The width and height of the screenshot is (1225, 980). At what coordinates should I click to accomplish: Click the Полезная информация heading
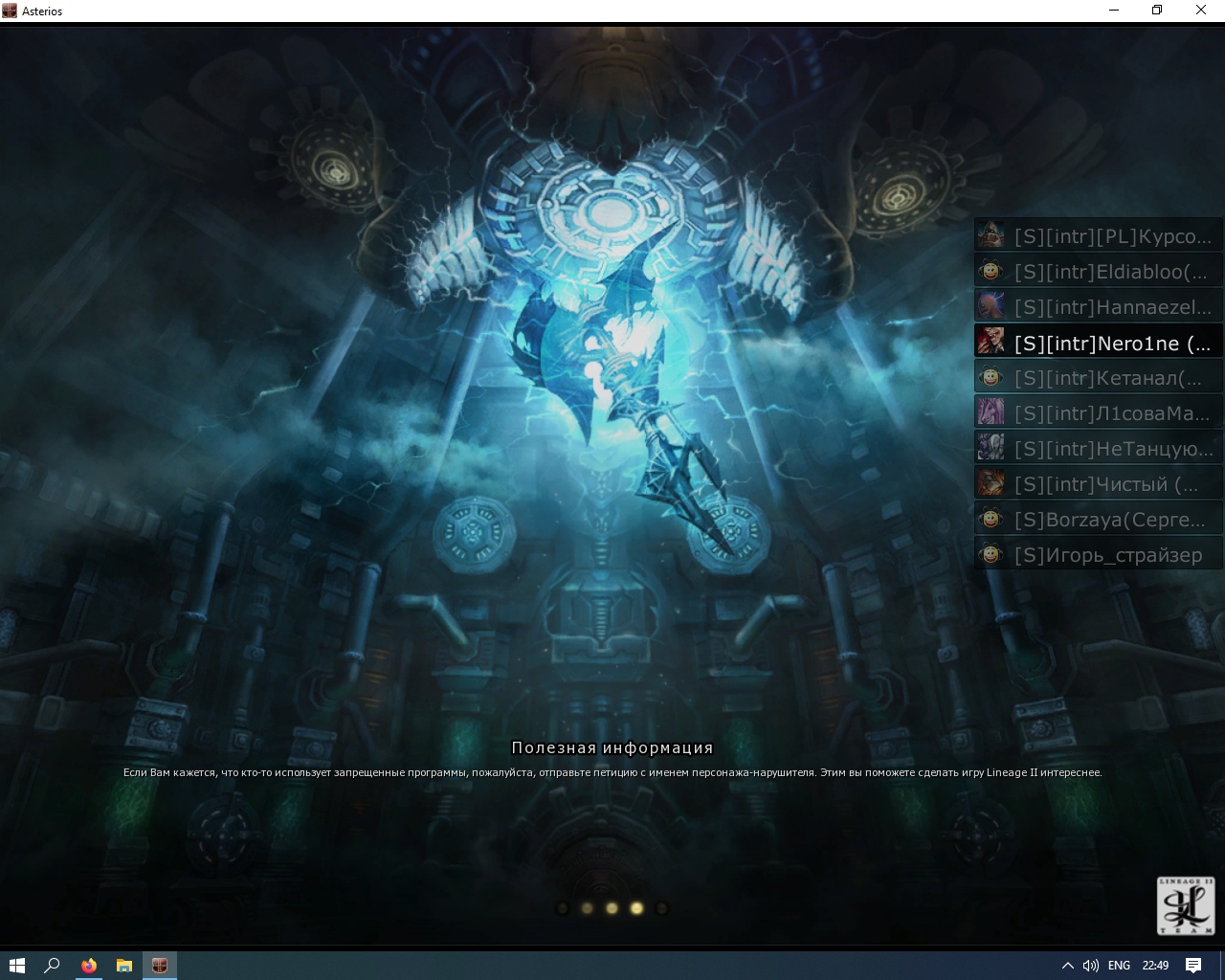coord(612,747)
